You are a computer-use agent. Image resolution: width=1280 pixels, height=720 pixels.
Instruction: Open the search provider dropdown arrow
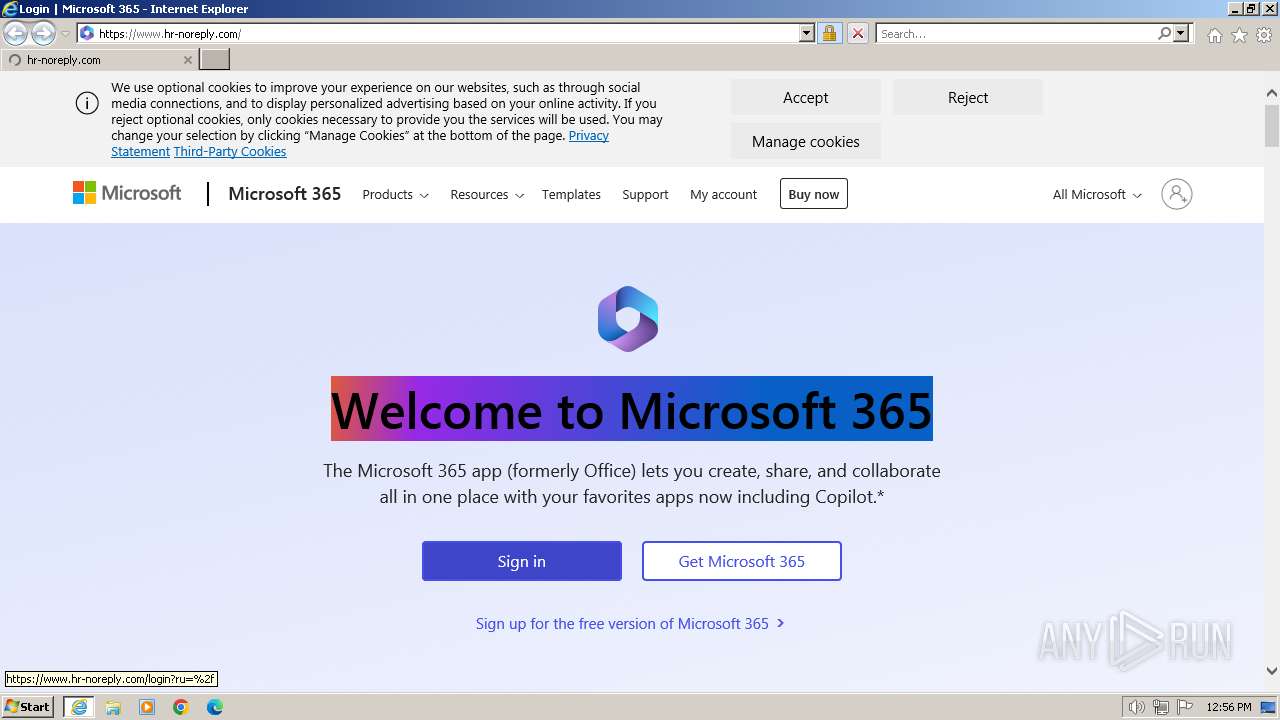pos(1181,33)
